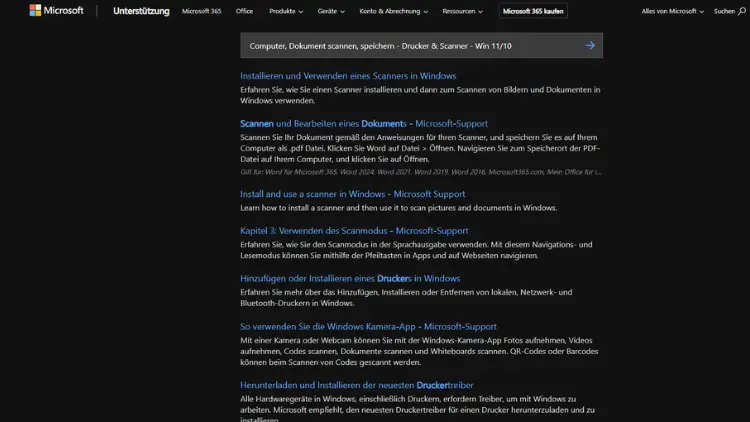Select Office in the top navigation
The height and width of the screenshot is (422, 750).
(244, 11)
